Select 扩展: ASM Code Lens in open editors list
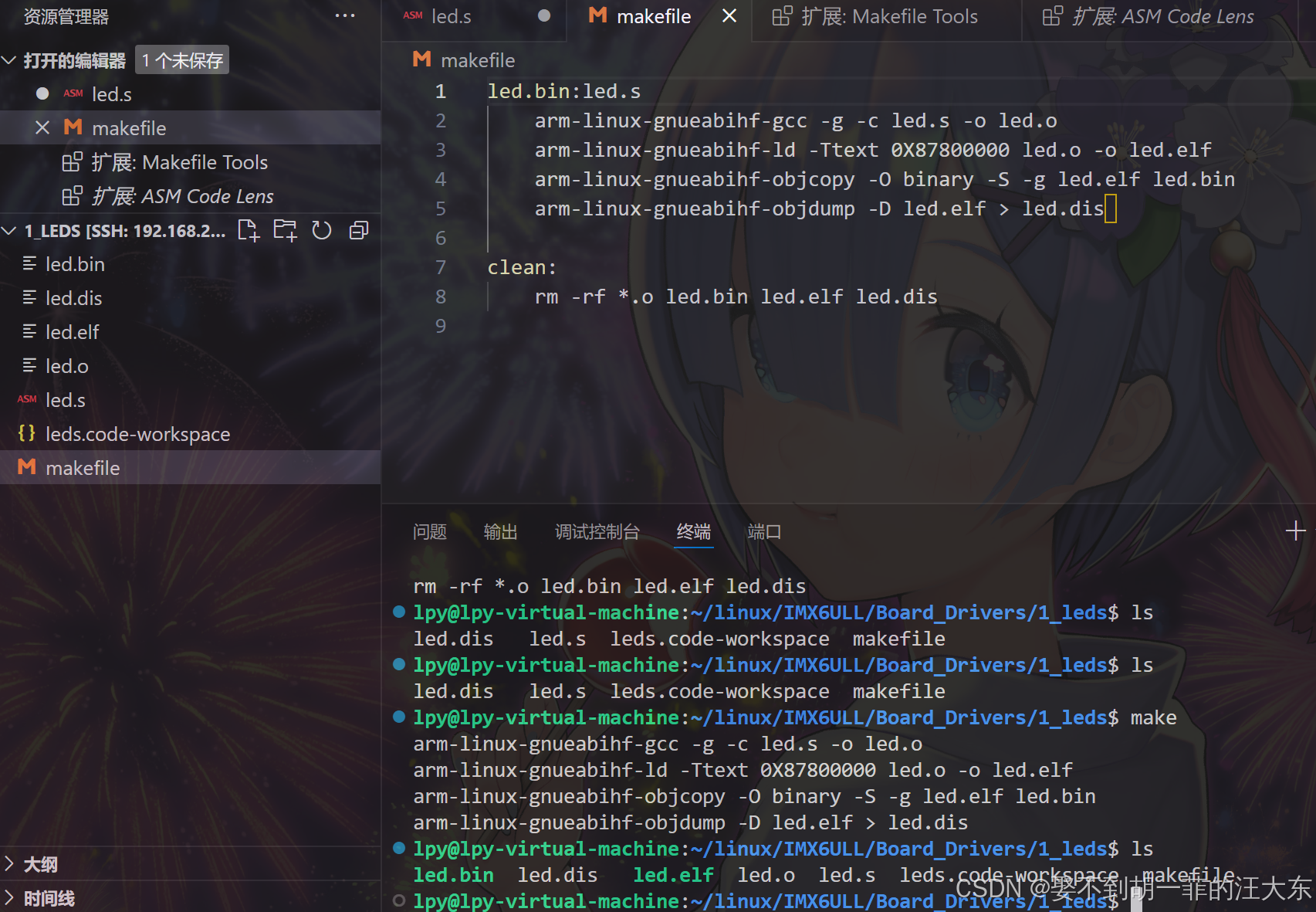 click(x=191, y=195)
